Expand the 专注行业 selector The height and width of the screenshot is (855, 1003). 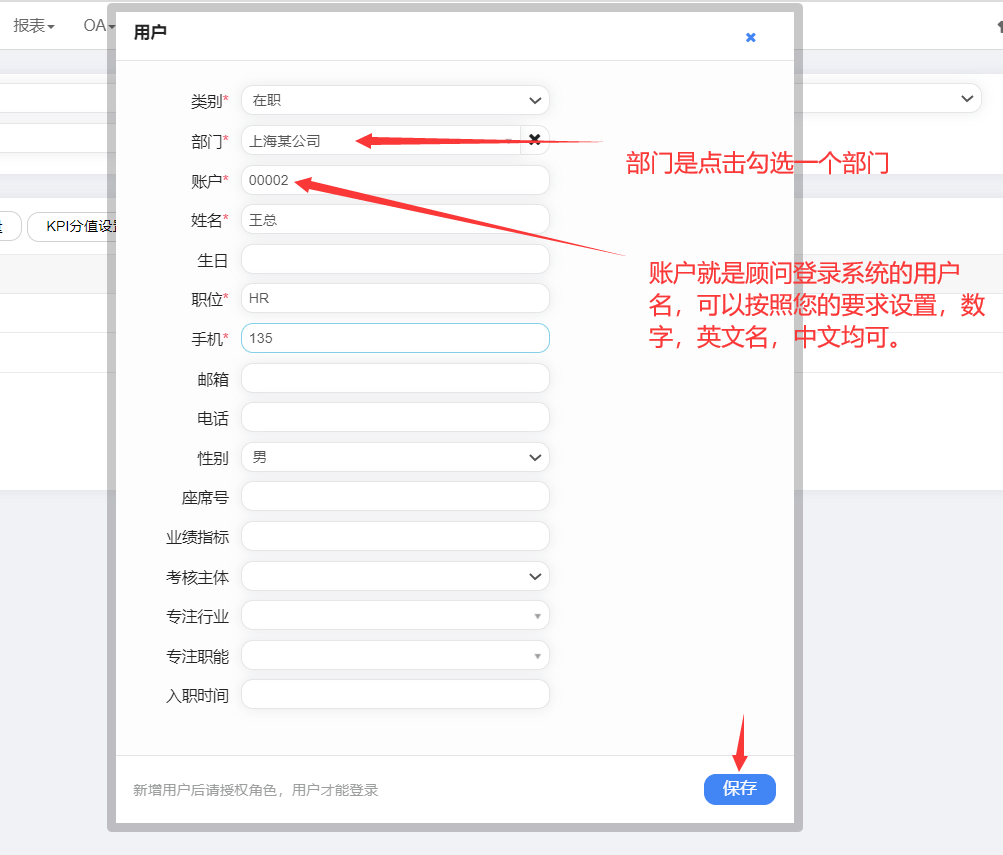tap(395, 616)
